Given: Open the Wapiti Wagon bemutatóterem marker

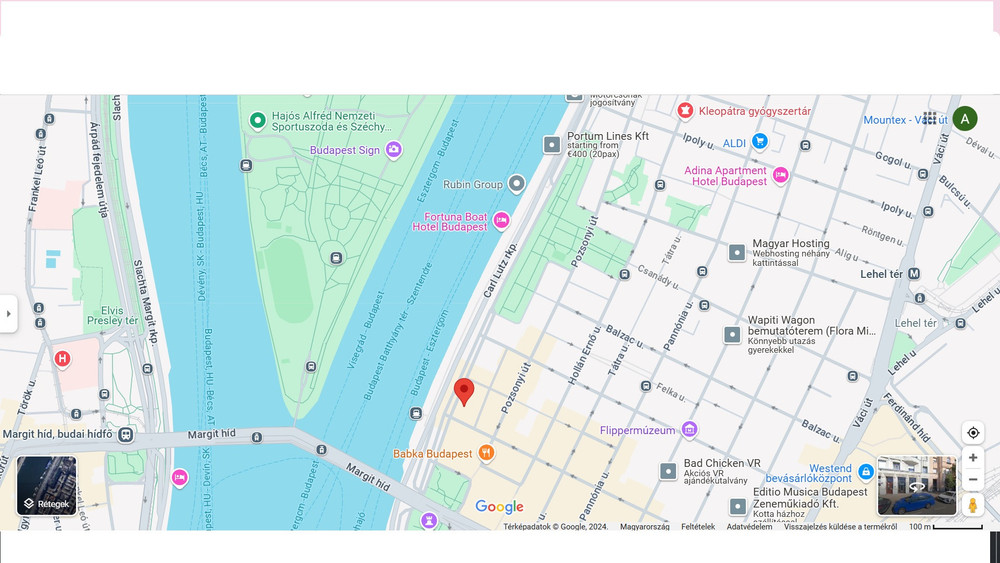Looking at the screenshot, I should tap(732, 334).
